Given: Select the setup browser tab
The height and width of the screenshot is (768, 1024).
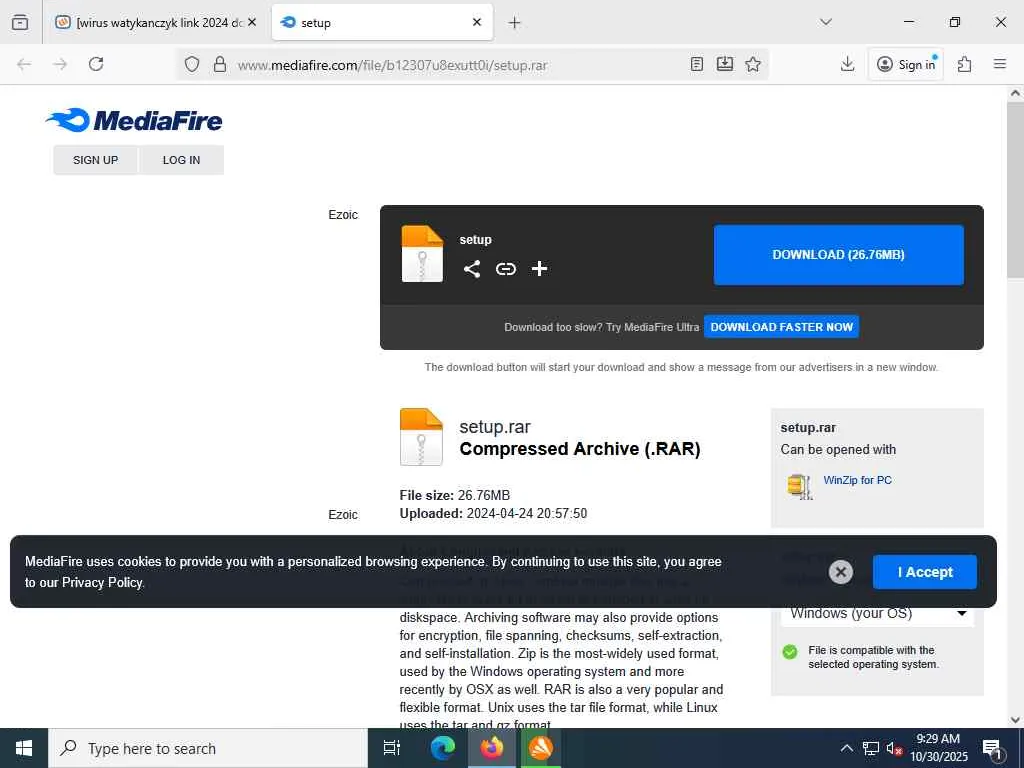Looking at the screenshot, I should (382, 22).
